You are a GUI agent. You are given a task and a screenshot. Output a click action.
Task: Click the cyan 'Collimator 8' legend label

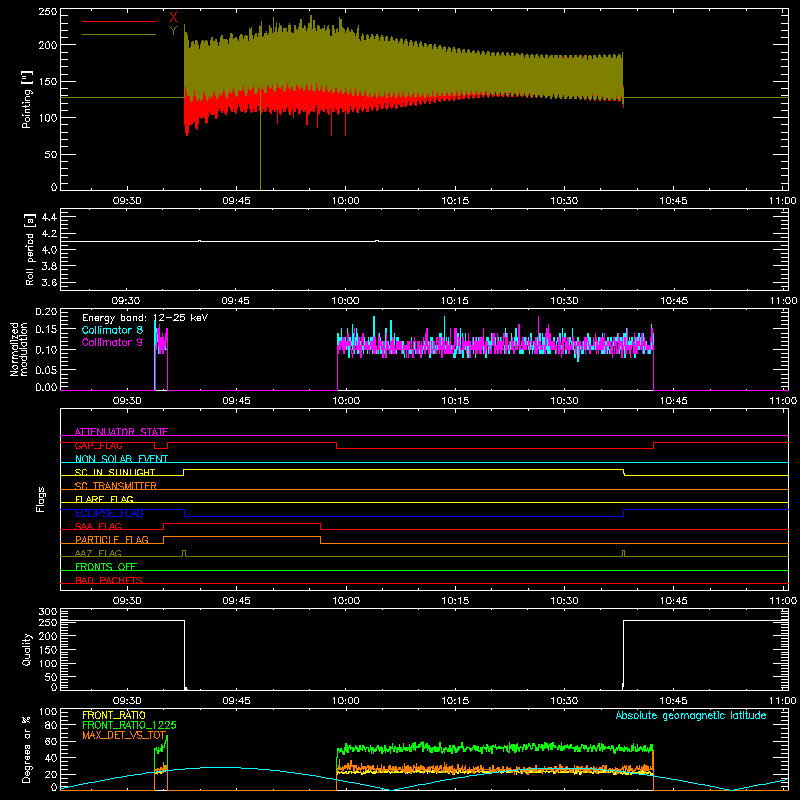[x=112, y=330]
